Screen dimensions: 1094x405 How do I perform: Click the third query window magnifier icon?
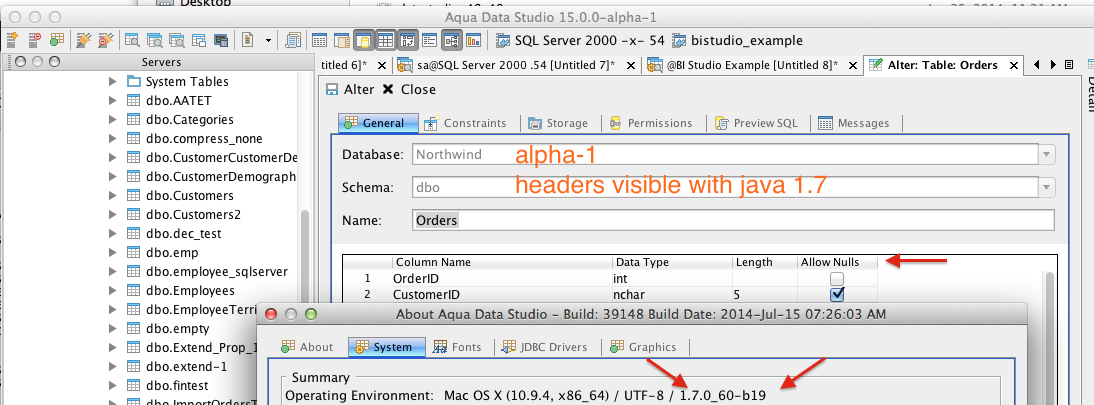tap(177, 40)
